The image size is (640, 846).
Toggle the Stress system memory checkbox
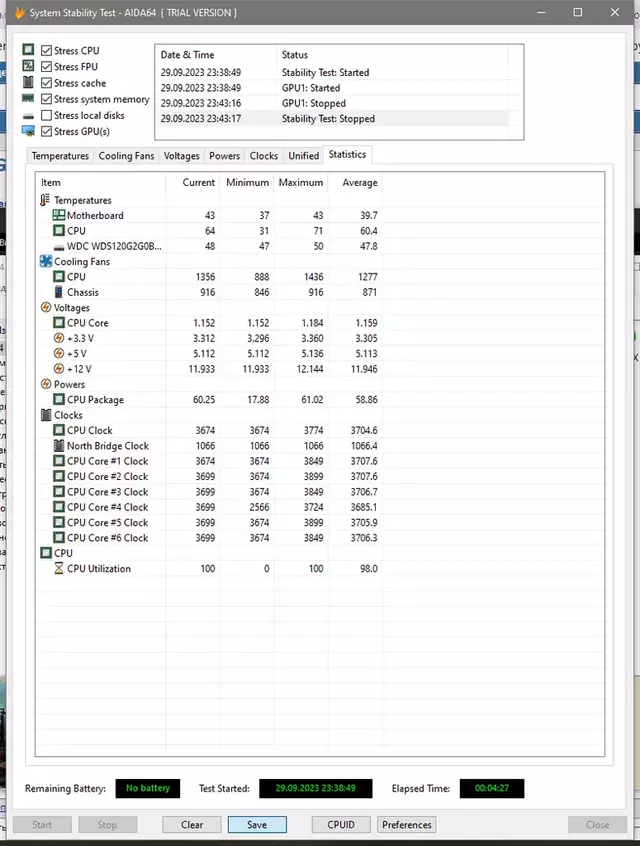46,99
